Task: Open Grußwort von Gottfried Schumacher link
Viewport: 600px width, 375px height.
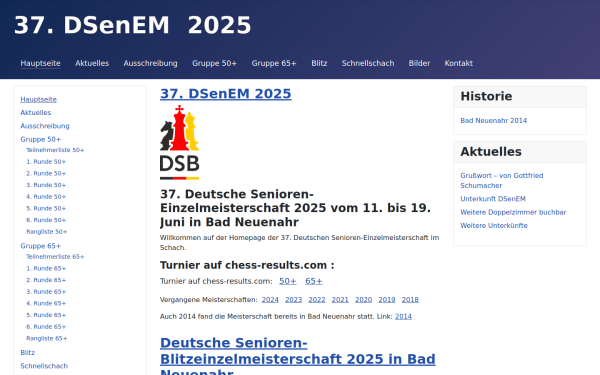Action: point(502,181)
